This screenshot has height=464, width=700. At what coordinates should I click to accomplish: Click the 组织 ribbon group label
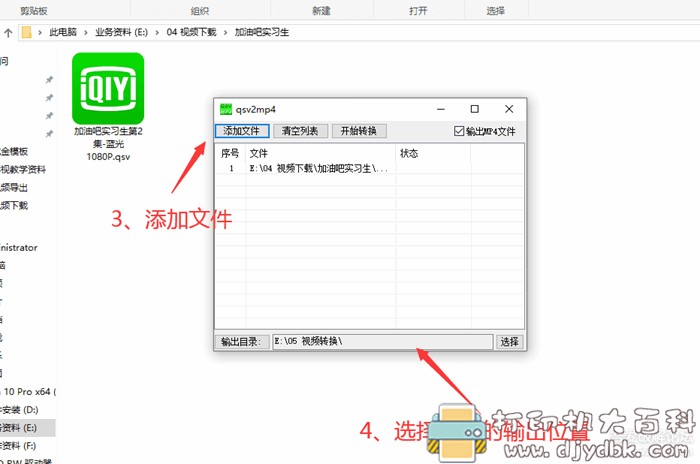click(200, 11)
